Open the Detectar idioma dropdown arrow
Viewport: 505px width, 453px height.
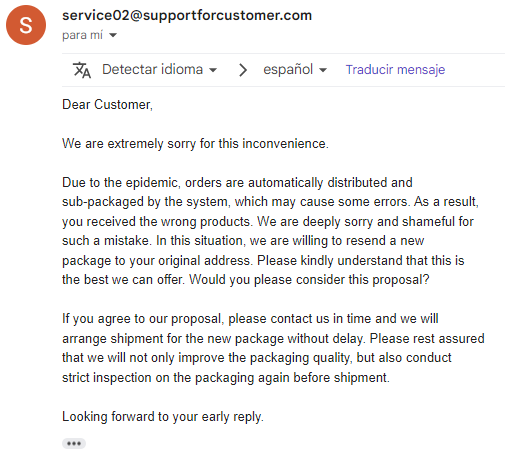point(213,70)
